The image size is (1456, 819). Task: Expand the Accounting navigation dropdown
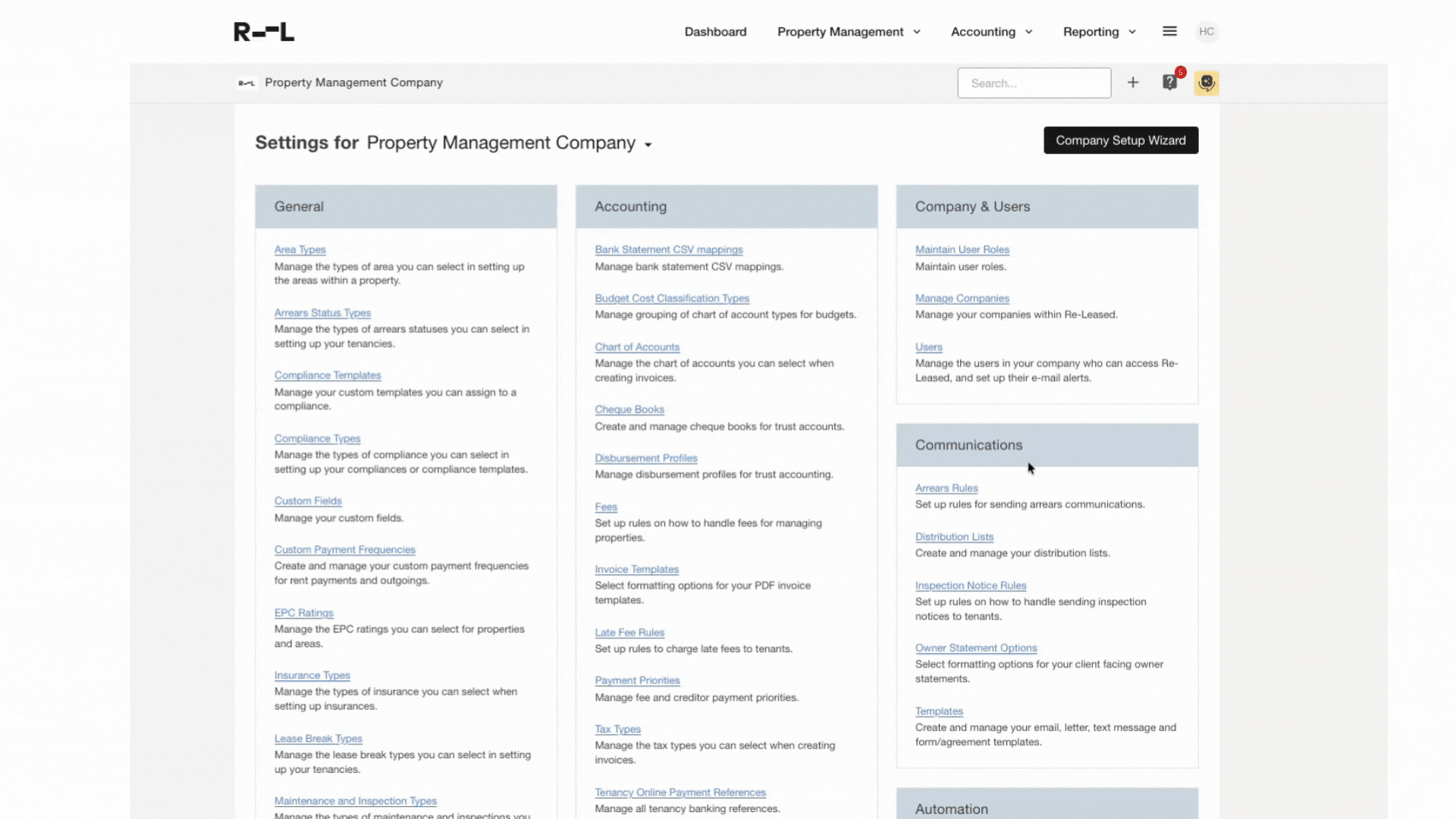click(991, 32)
